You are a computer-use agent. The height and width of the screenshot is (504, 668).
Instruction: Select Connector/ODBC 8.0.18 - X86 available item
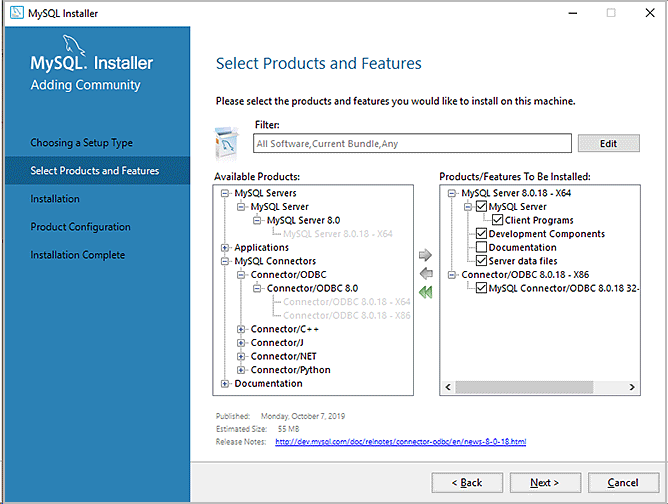(x=347, y=316)
